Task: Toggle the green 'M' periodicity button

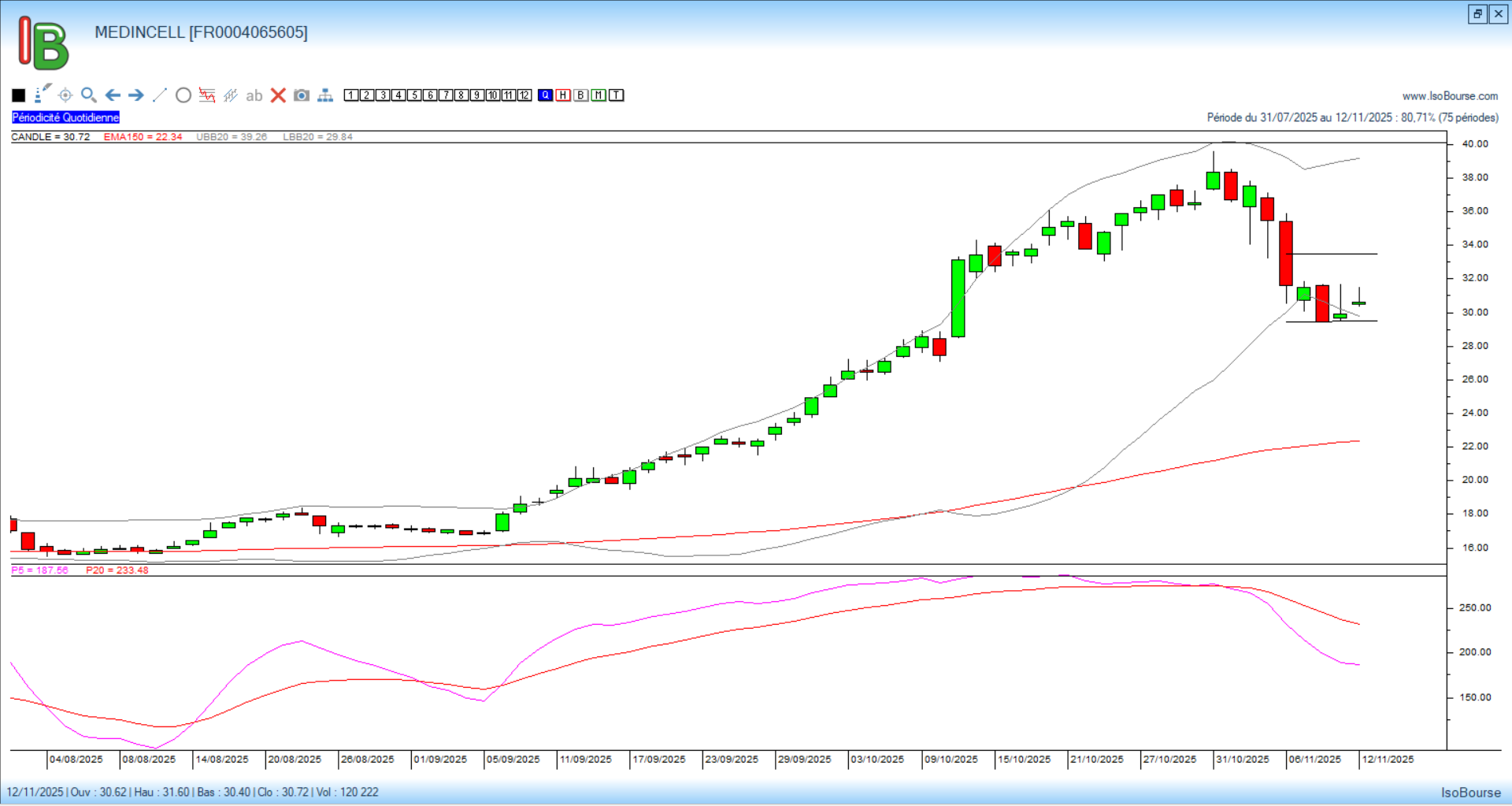Action: (x=598, y=95)
